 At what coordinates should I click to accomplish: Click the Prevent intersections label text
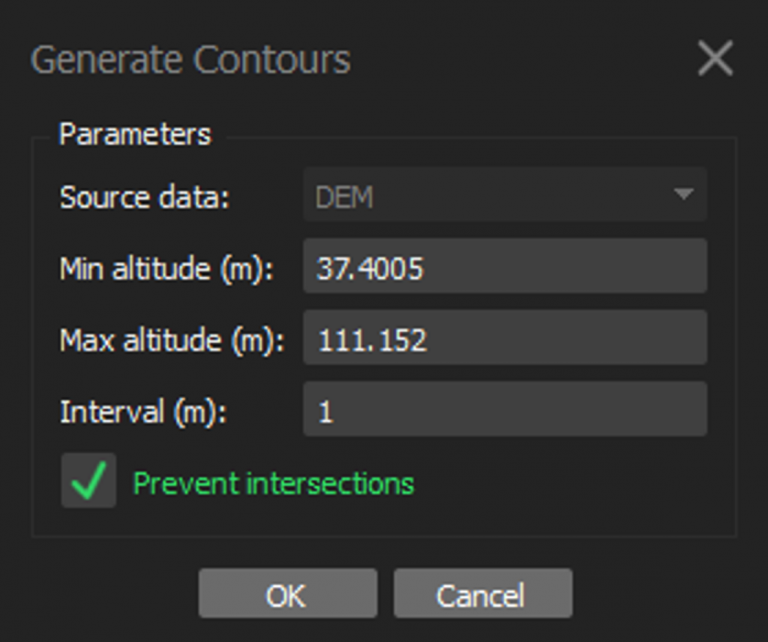point(273,484)
